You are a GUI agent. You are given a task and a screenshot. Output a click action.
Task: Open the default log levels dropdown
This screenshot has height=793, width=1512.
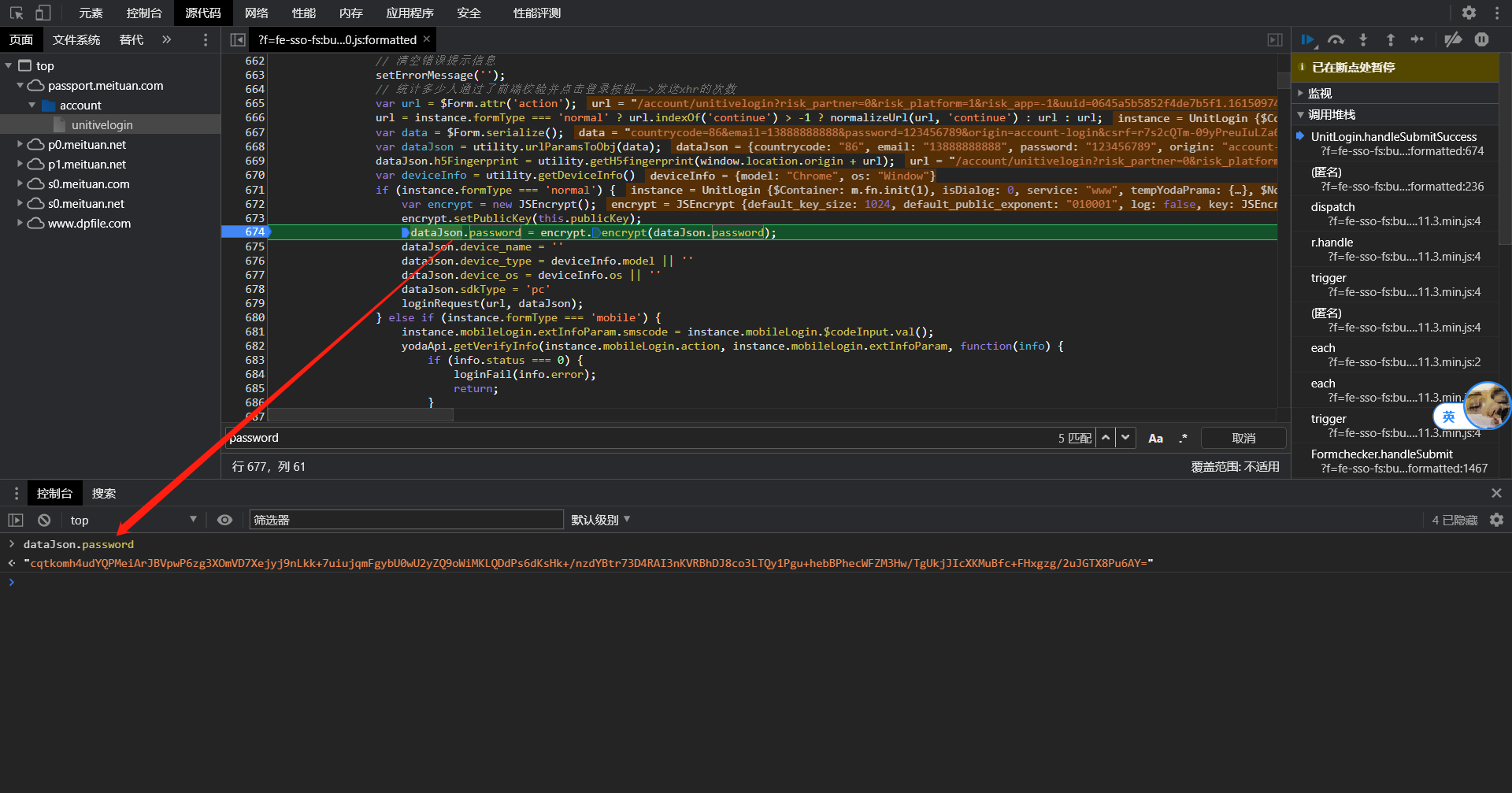600,520
